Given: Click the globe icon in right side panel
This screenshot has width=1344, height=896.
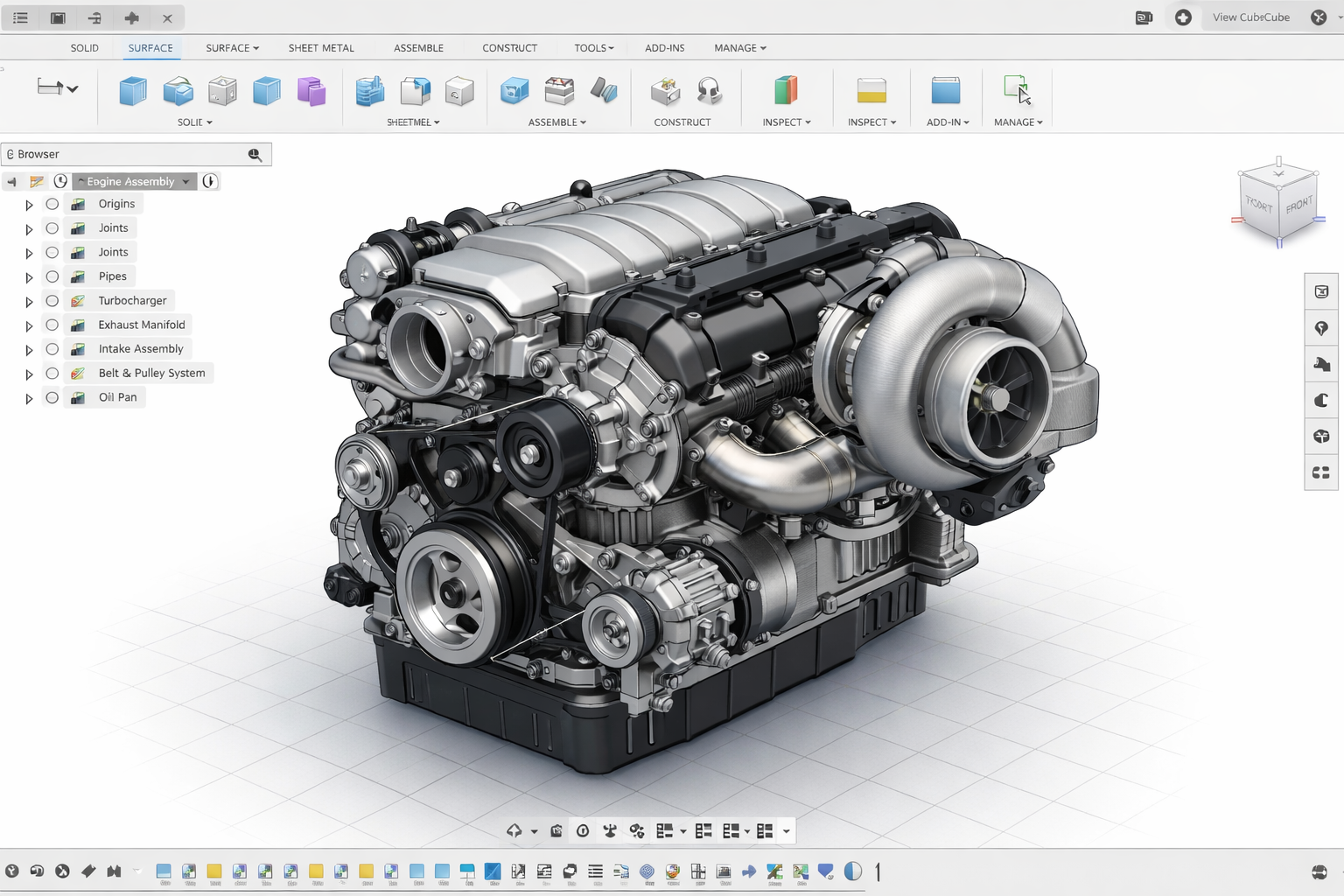Looking at the screenshot, I should coord(1321,436).
